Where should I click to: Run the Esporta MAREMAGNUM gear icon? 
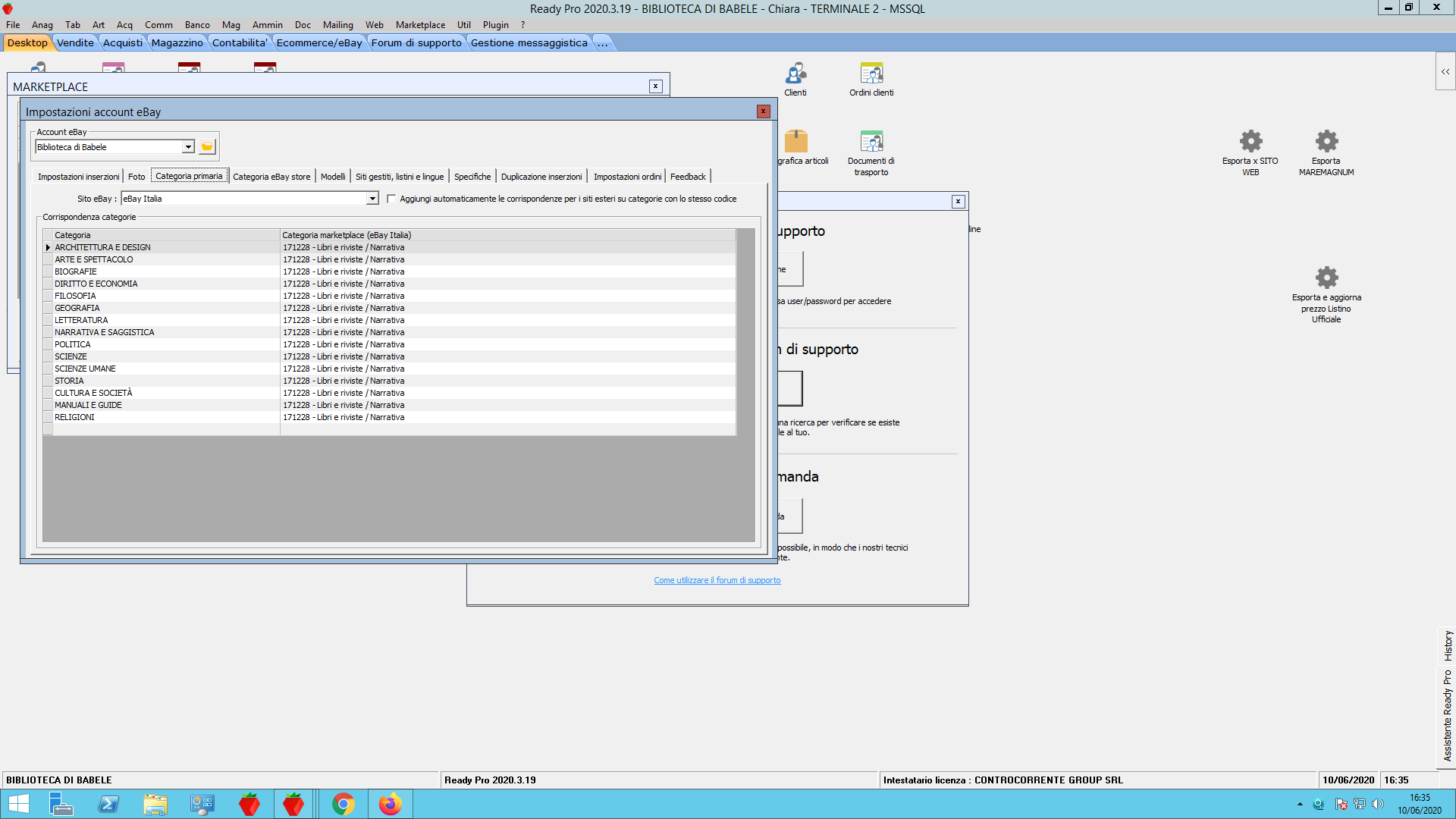coord(1326,152)
